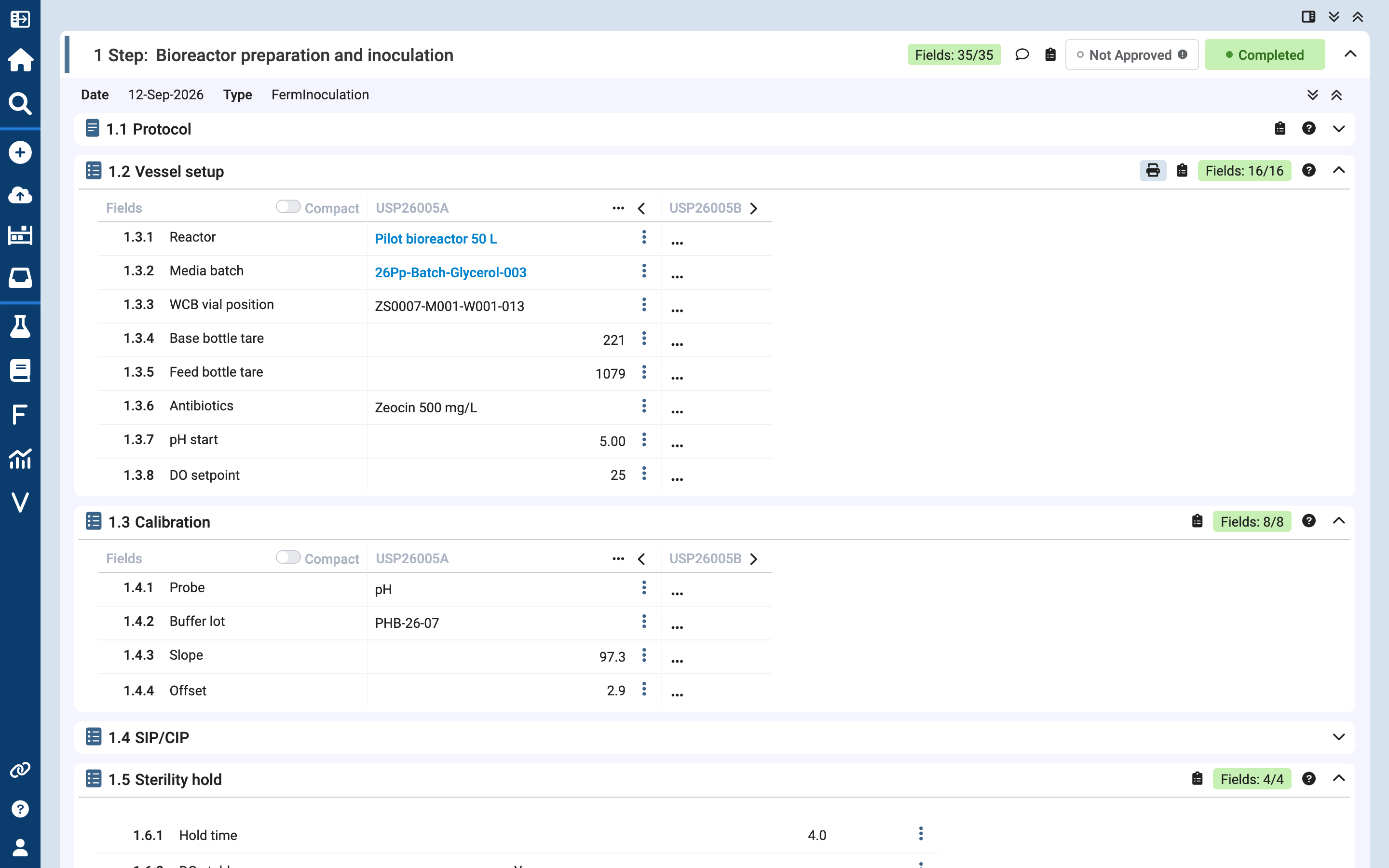Open kebab menu for Reactor row
This screenshot has height=868, width=1389.
click(x=644, y=237)
